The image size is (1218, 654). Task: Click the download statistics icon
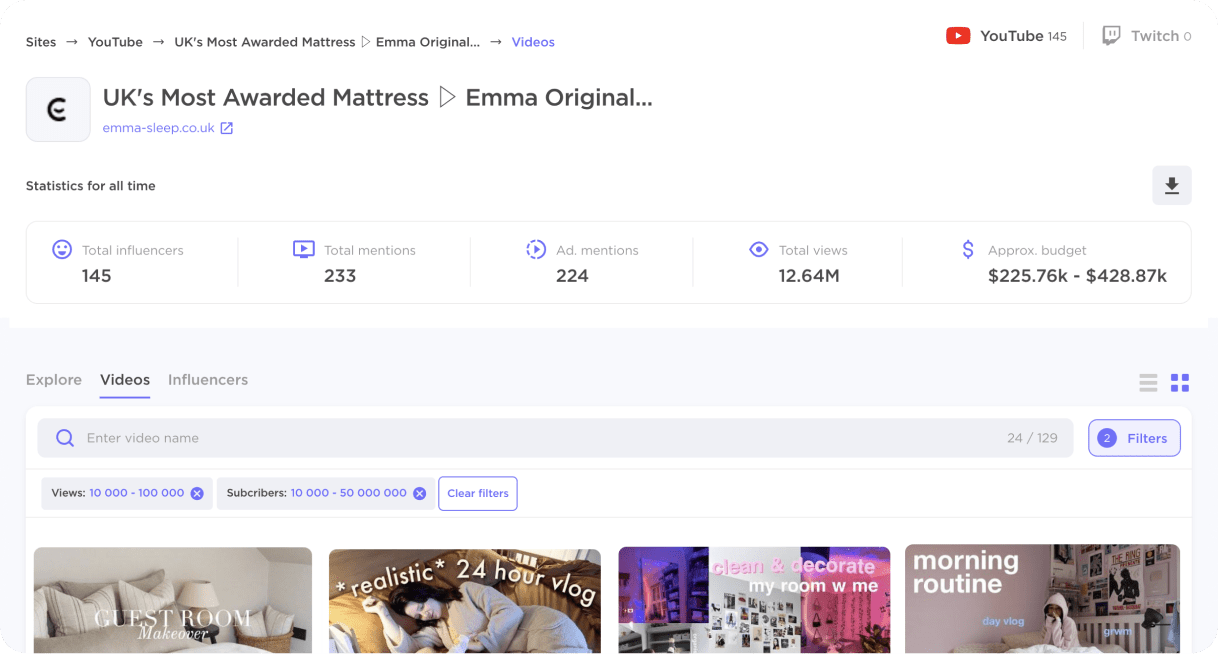(x=1172, y=186)
